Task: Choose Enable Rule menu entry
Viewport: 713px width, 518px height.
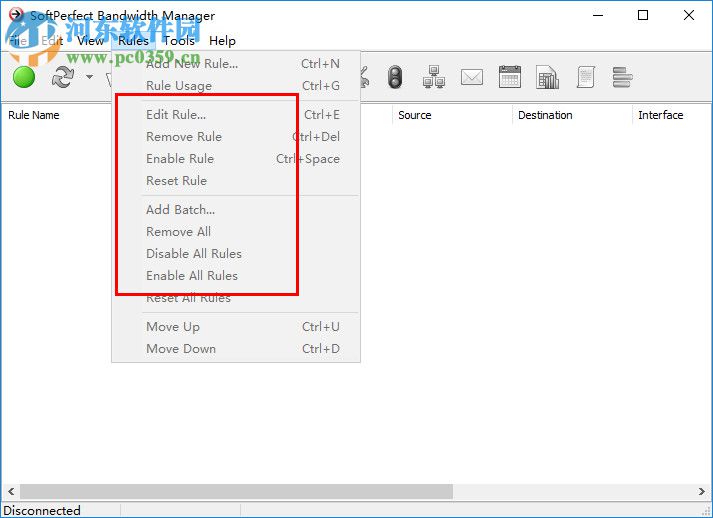Action: pyautogui.click(x=236, y=159)
